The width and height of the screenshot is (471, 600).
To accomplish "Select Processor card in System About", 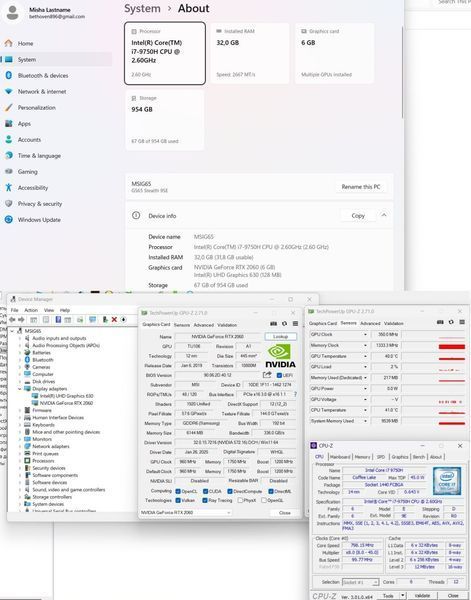I will [x=165, y=53].
